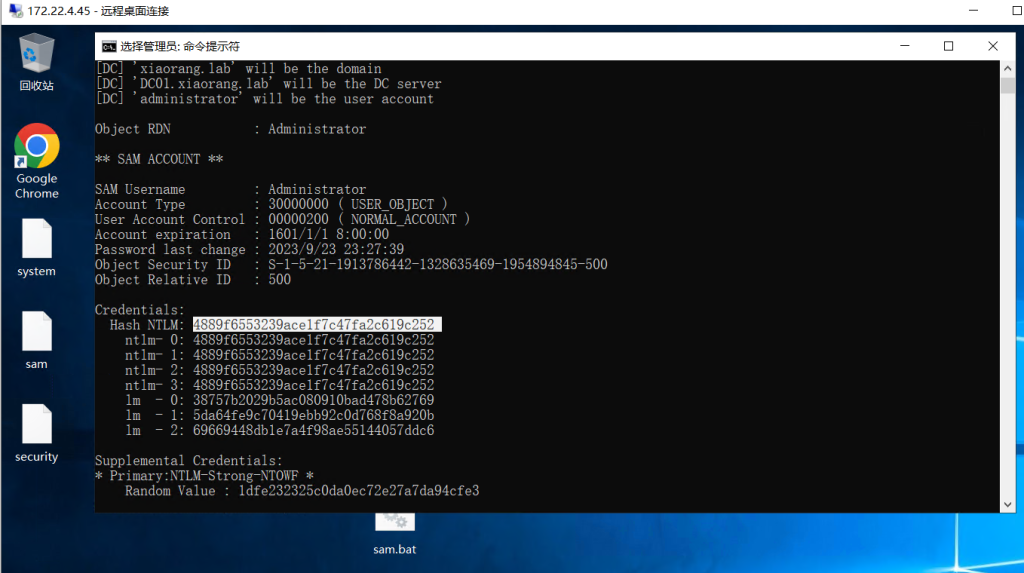Open the Recycle Bin desktop icon

click(x=37, y=58)
